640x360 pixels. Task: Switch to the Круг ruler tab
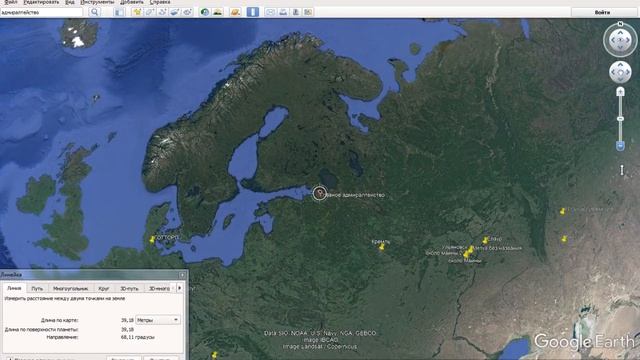pyautogui.click(x=104, y=289)
